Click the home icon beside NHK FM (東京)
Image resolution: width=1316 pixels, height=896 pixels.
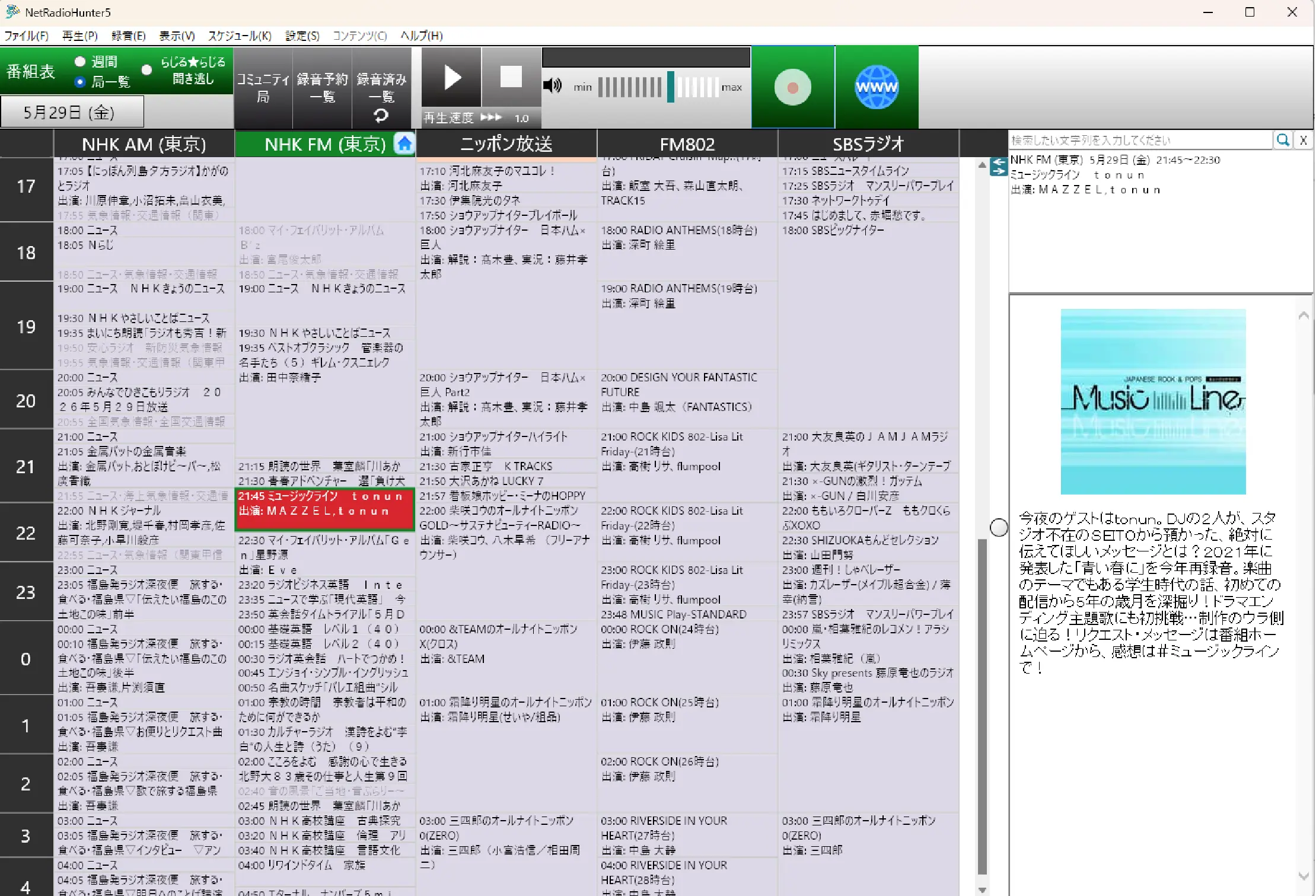point(404,144)
